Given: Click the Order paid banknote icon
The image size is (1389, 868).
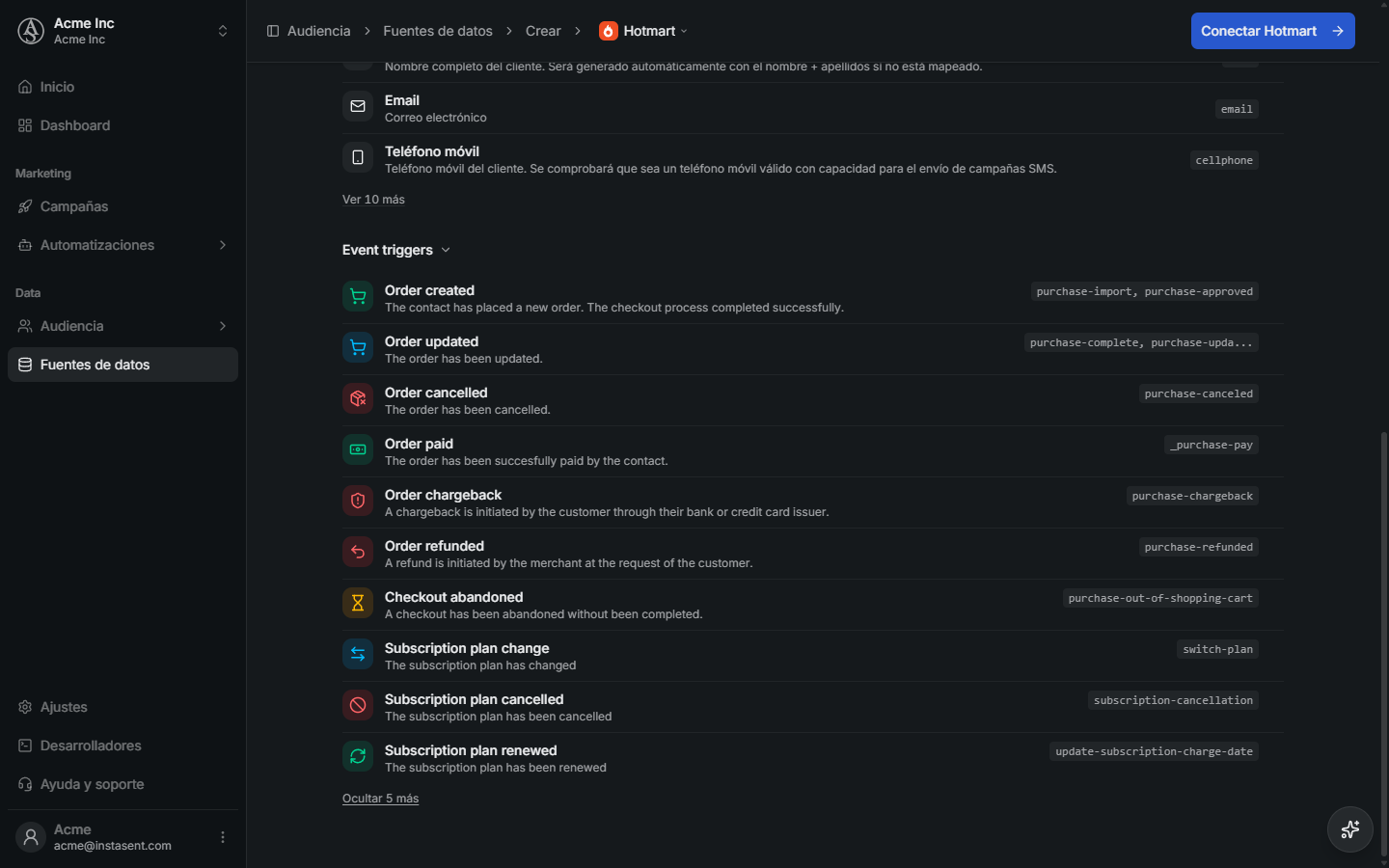Looking at the screenshot, I should 358,450.
